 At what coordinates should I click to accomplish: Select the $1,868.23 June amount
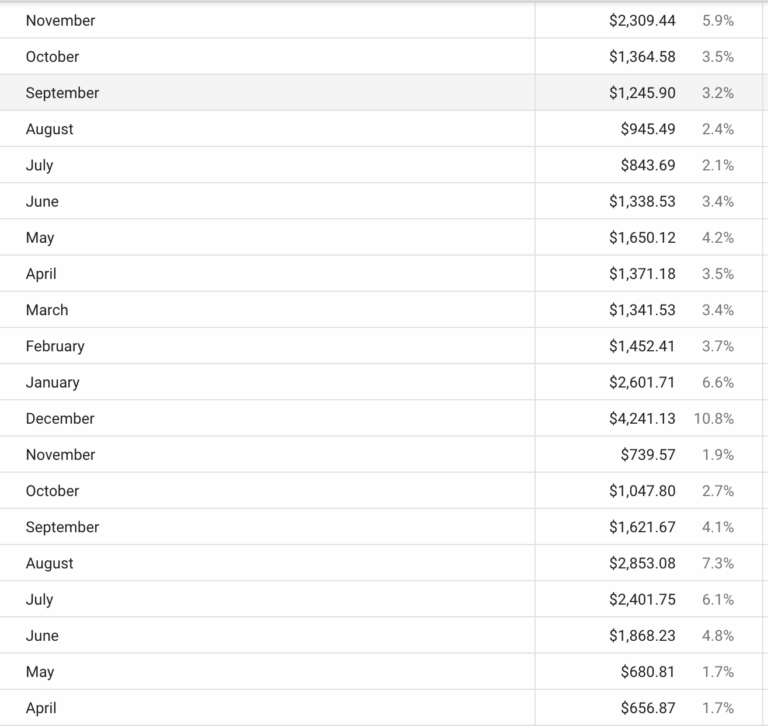642,635
